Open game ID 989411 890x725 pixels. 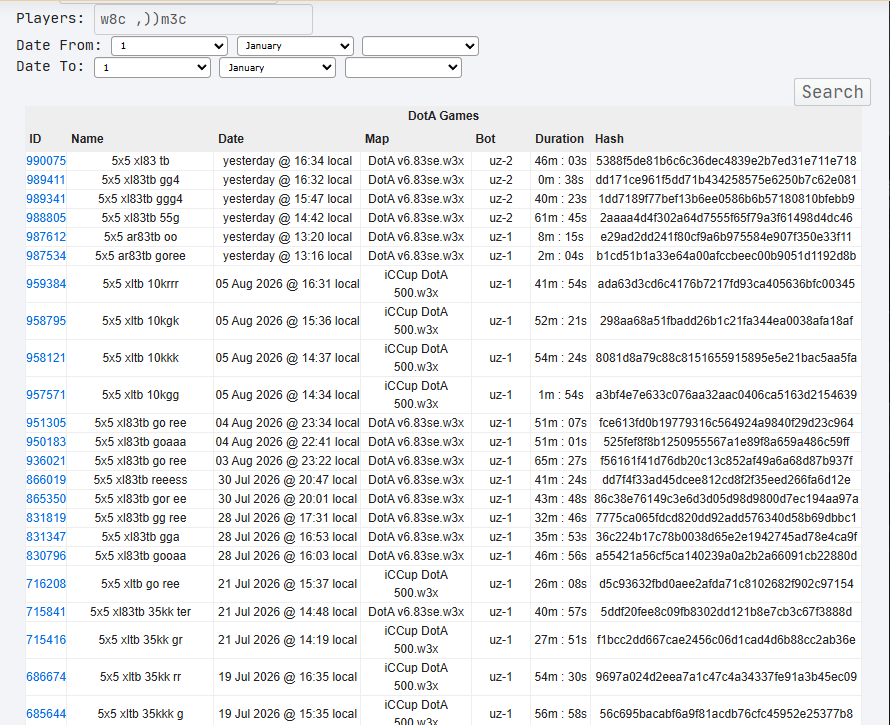coord(46,180)
